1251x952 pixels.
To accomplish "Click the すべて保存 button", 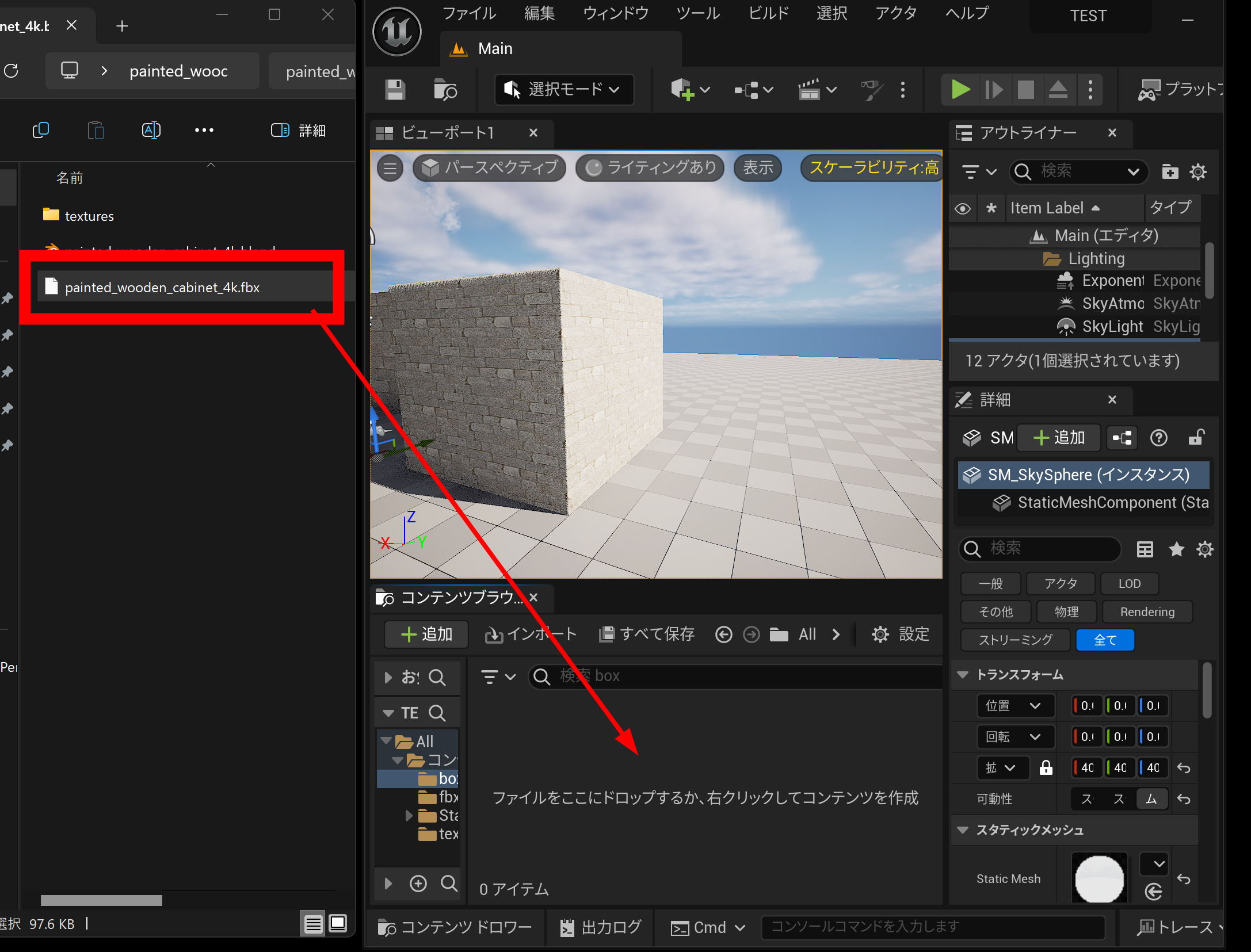I will [x=647, y=634].
